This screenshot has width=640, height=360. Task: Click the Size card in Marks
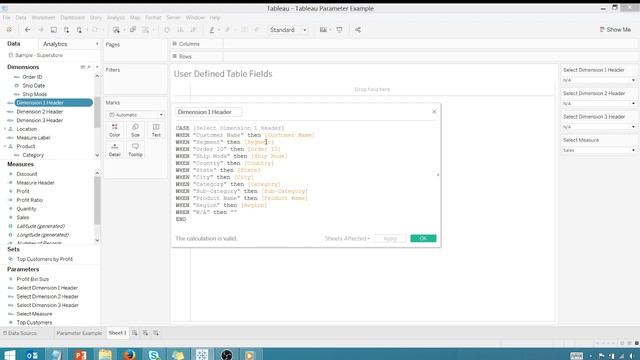click(x=136, y=131)
